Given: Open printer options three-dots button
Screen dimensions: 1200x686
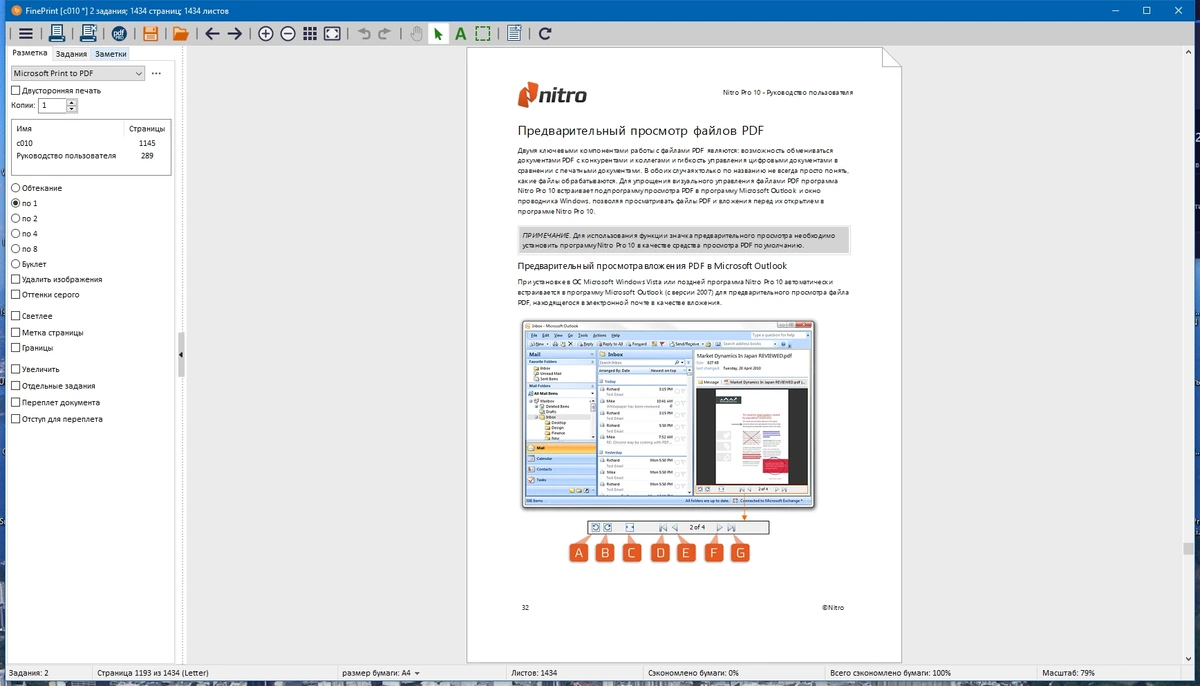Looking at the screenshot, I should coord(156,73).
